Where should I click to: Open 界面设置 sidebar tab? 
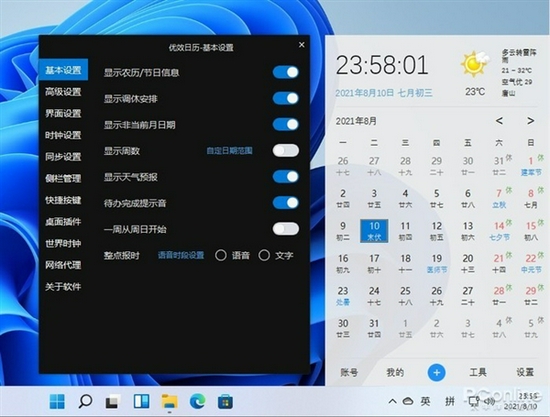pos(63,114)
